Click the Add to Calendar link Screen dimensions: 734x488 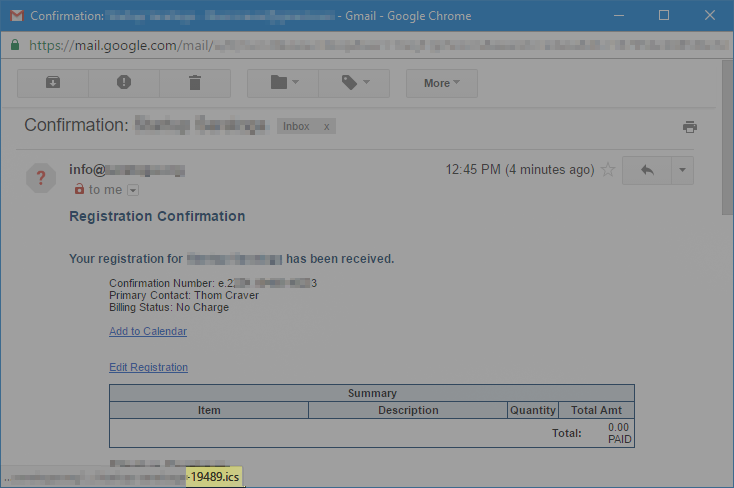[x=147, y=331]
